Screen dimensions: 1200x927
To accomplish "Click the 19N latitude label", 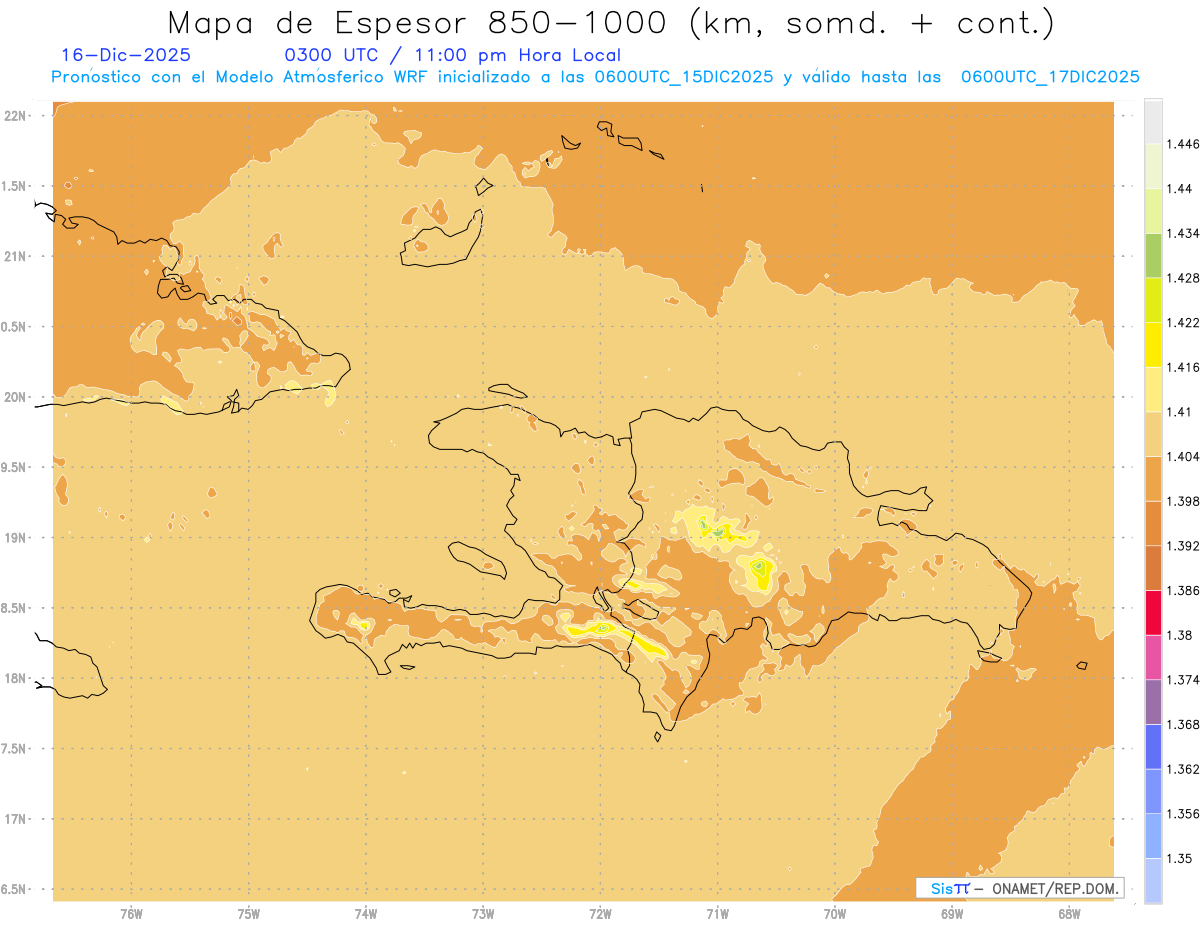I will tap(17, 538).
